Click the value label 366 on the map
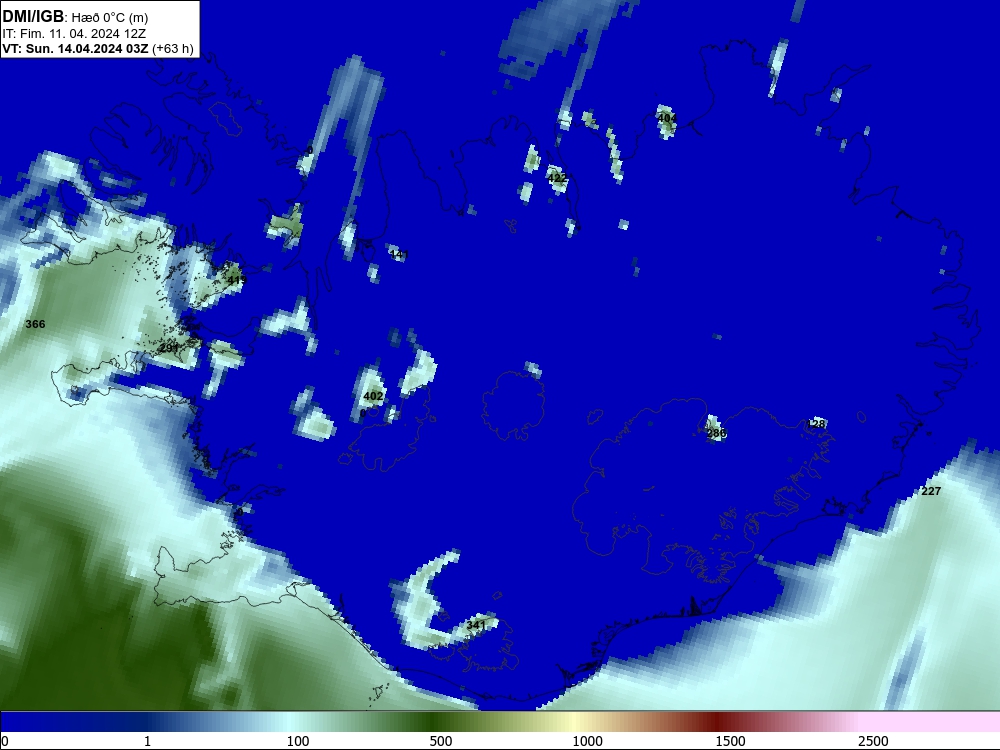Screen dimensions: 1000x750 [35, 324]
